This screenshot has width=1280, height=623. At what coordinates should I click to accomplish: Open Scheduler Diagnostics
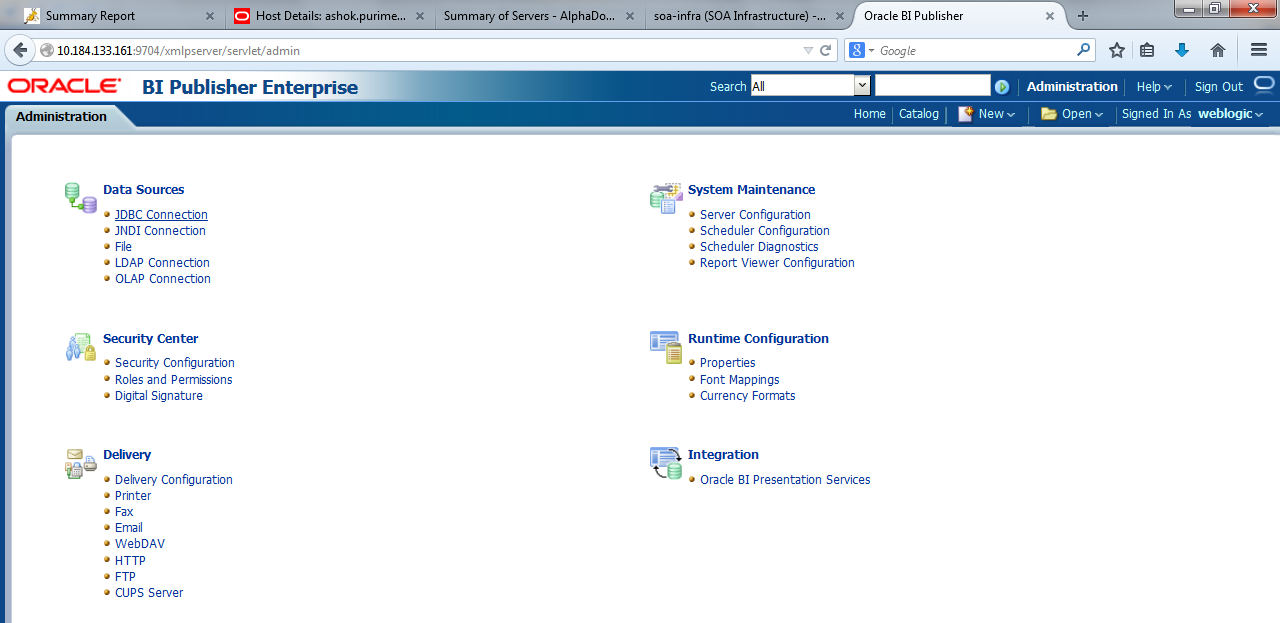[x=759, y=247]
